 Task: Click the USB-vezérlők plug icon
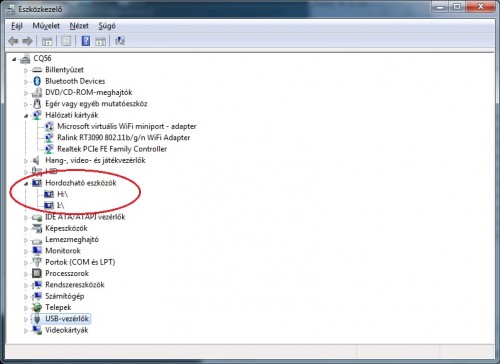pos(37,319)
